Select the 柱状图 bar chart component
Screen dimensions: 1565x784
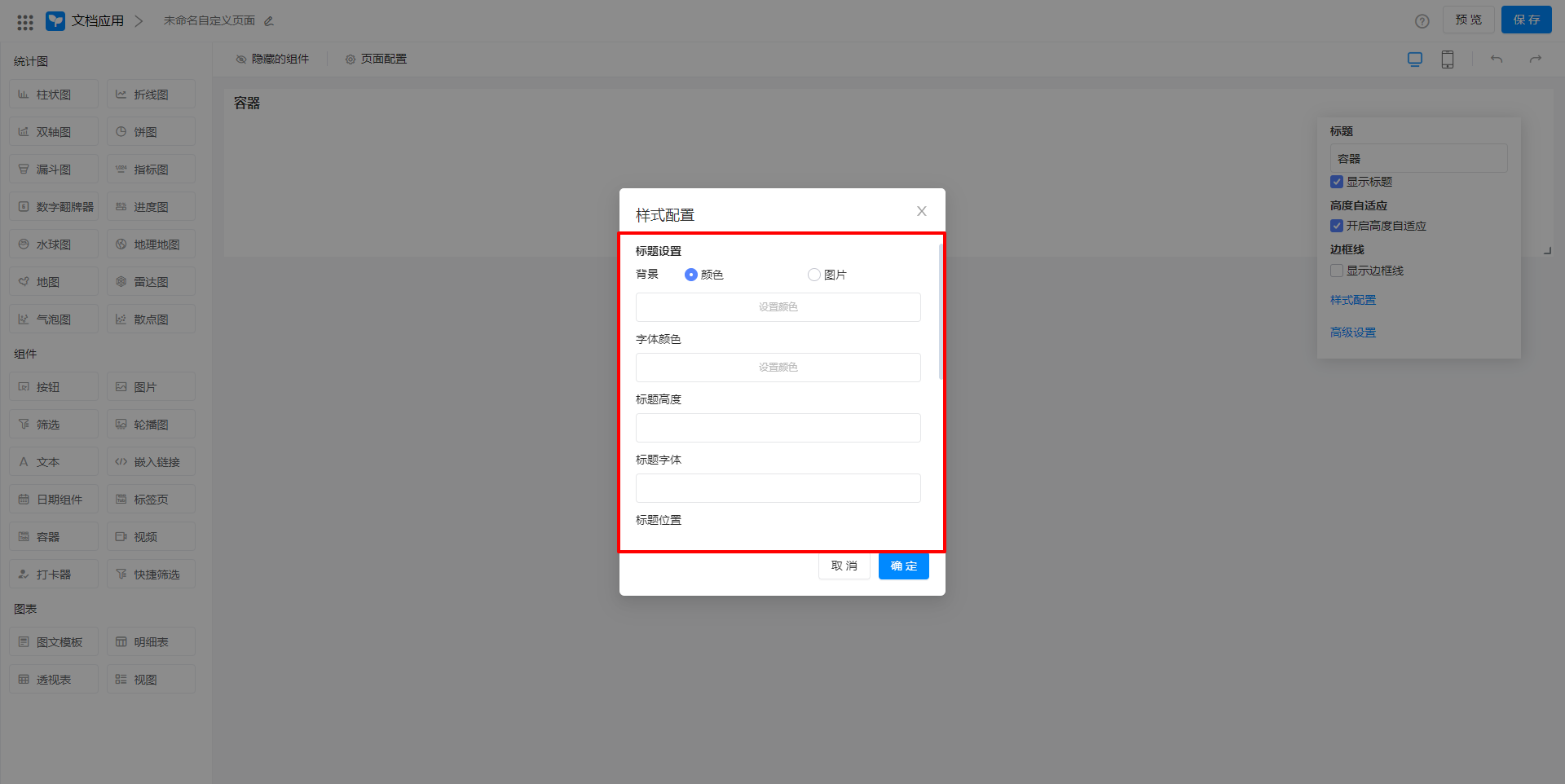[x=53, y=94]
